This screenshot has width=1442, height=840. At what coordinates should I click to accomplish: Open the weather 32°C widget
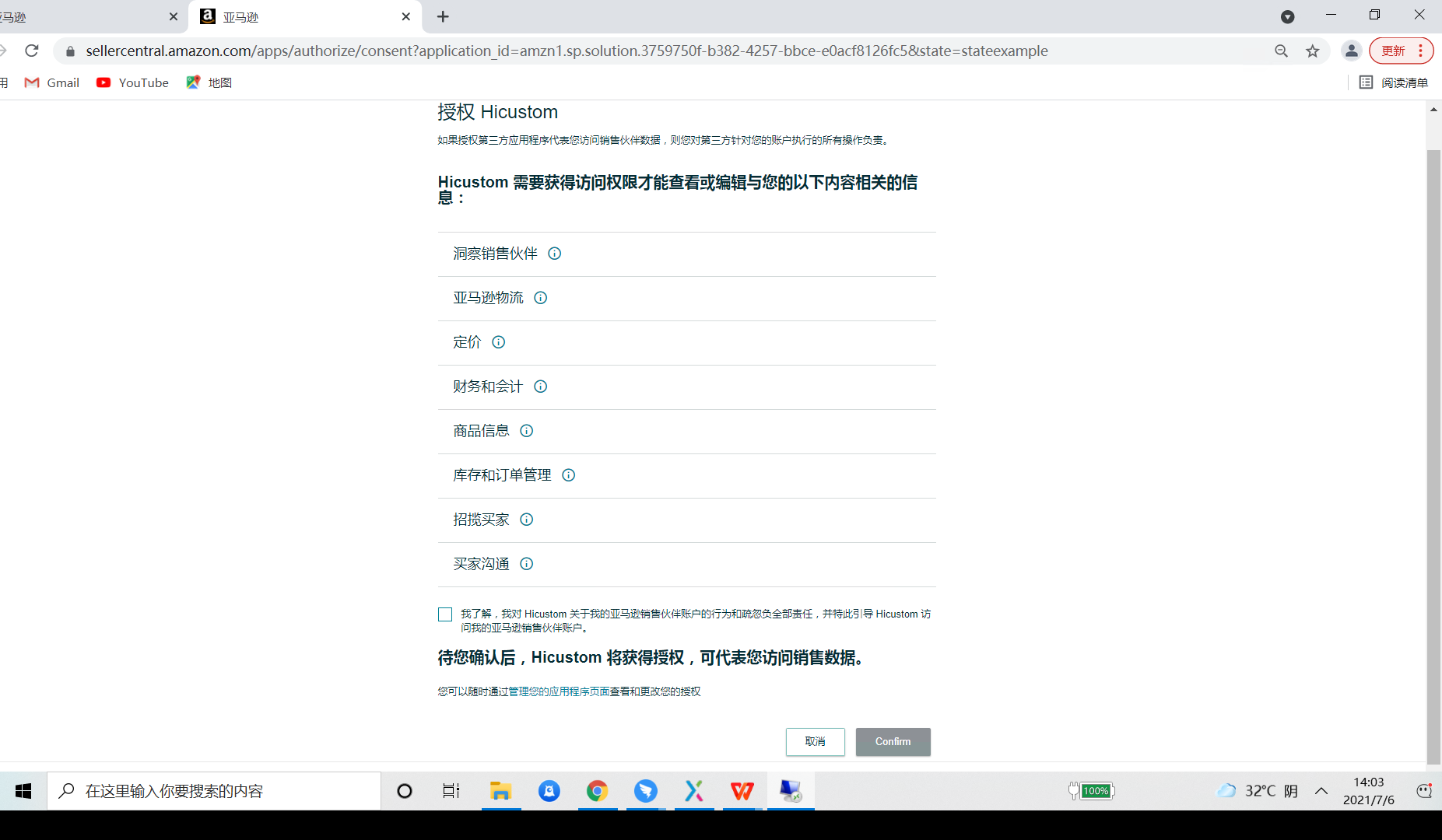coord(1258,791)
